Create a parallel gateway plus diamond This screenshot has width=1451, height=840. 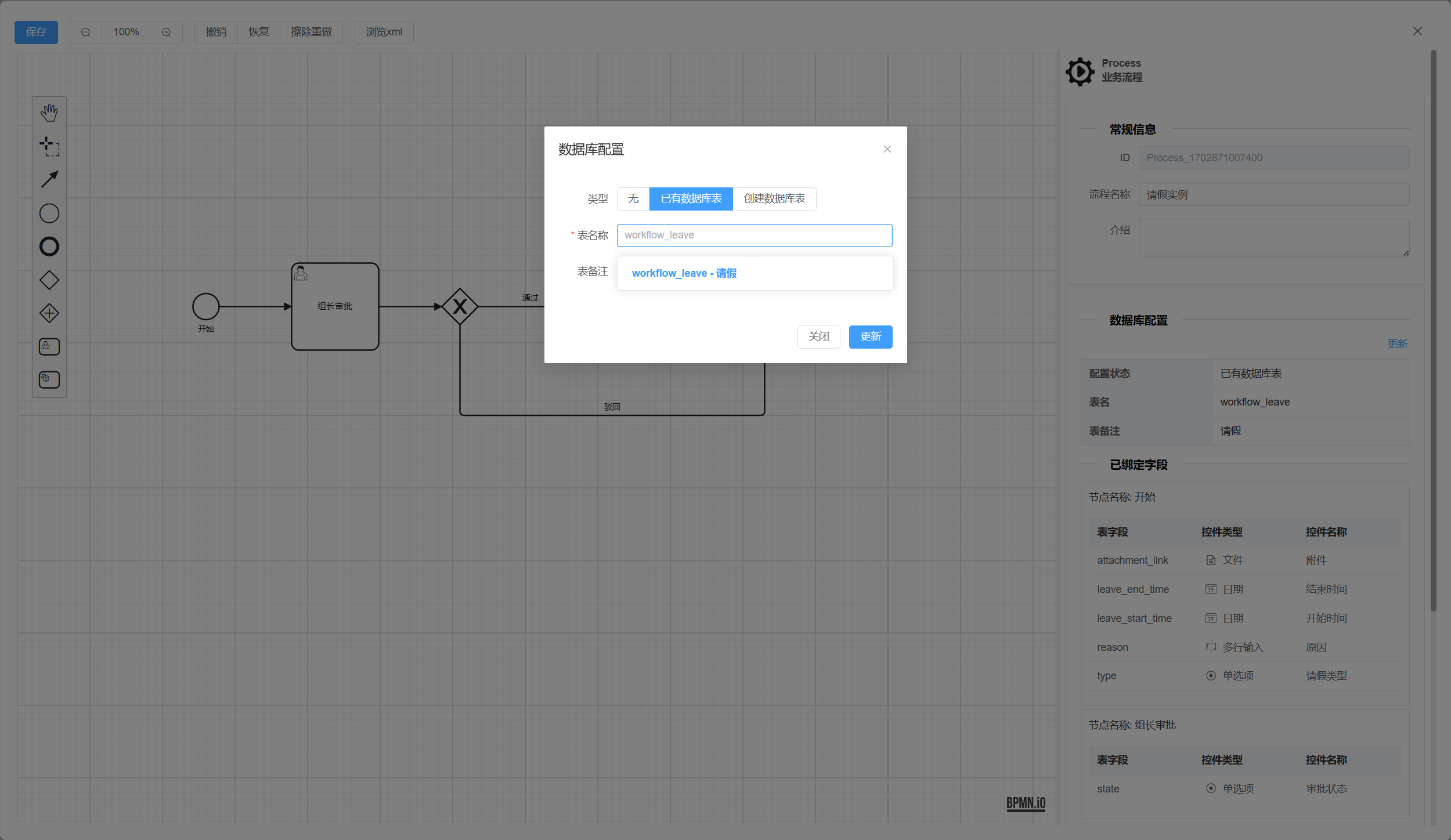click(x=49, y=313)
